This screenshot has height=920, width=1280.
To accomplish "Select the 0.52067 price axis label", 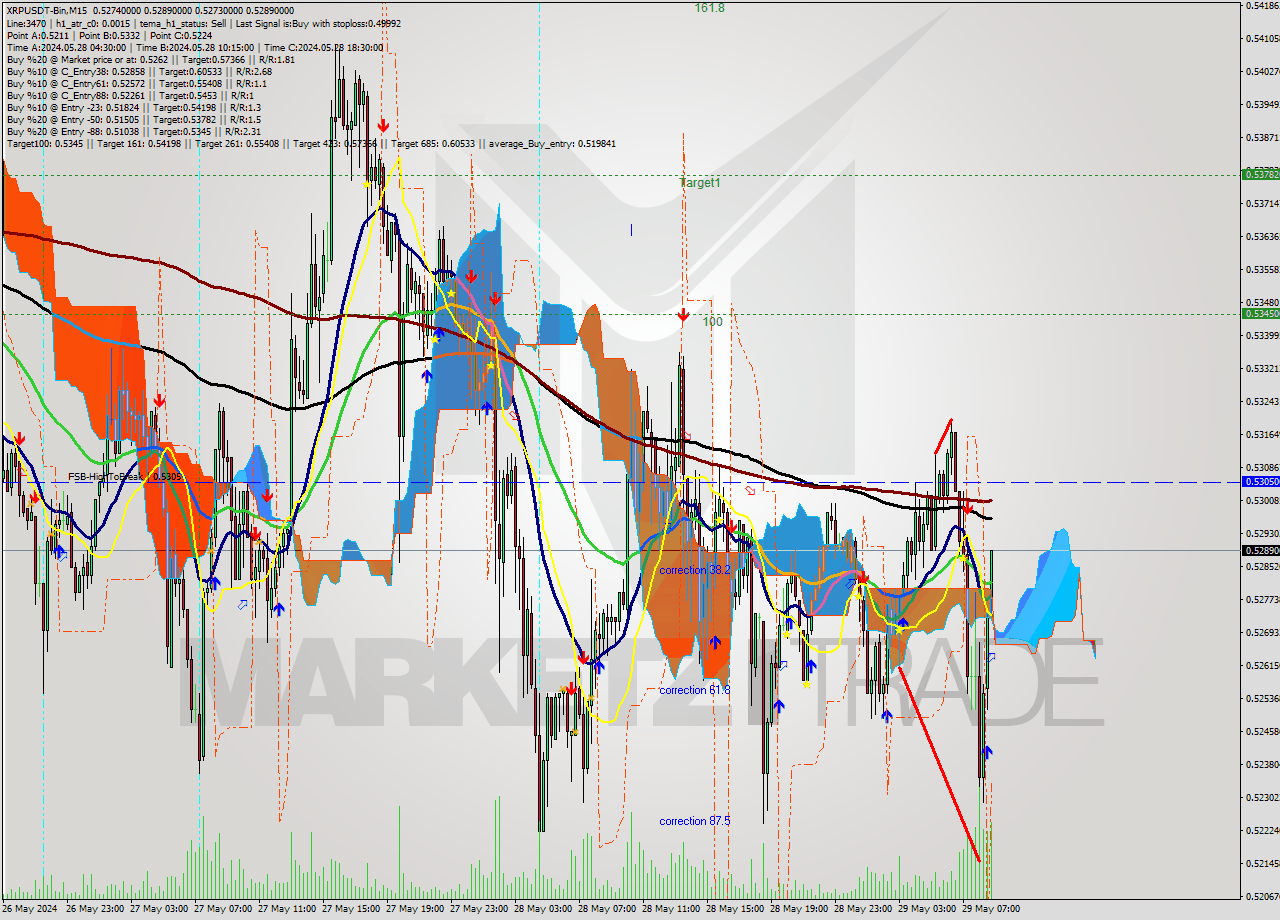I will pyautogui.click(x=1263, y=896).
